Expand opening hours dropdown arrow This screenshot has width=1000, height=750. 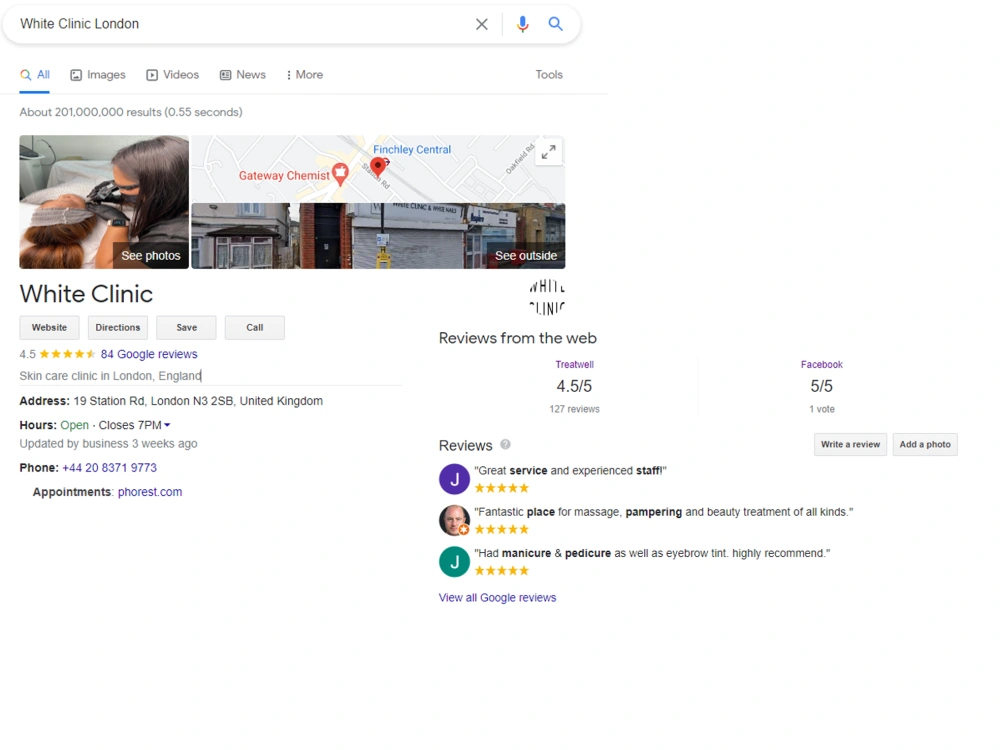click(x=167, y=425)
